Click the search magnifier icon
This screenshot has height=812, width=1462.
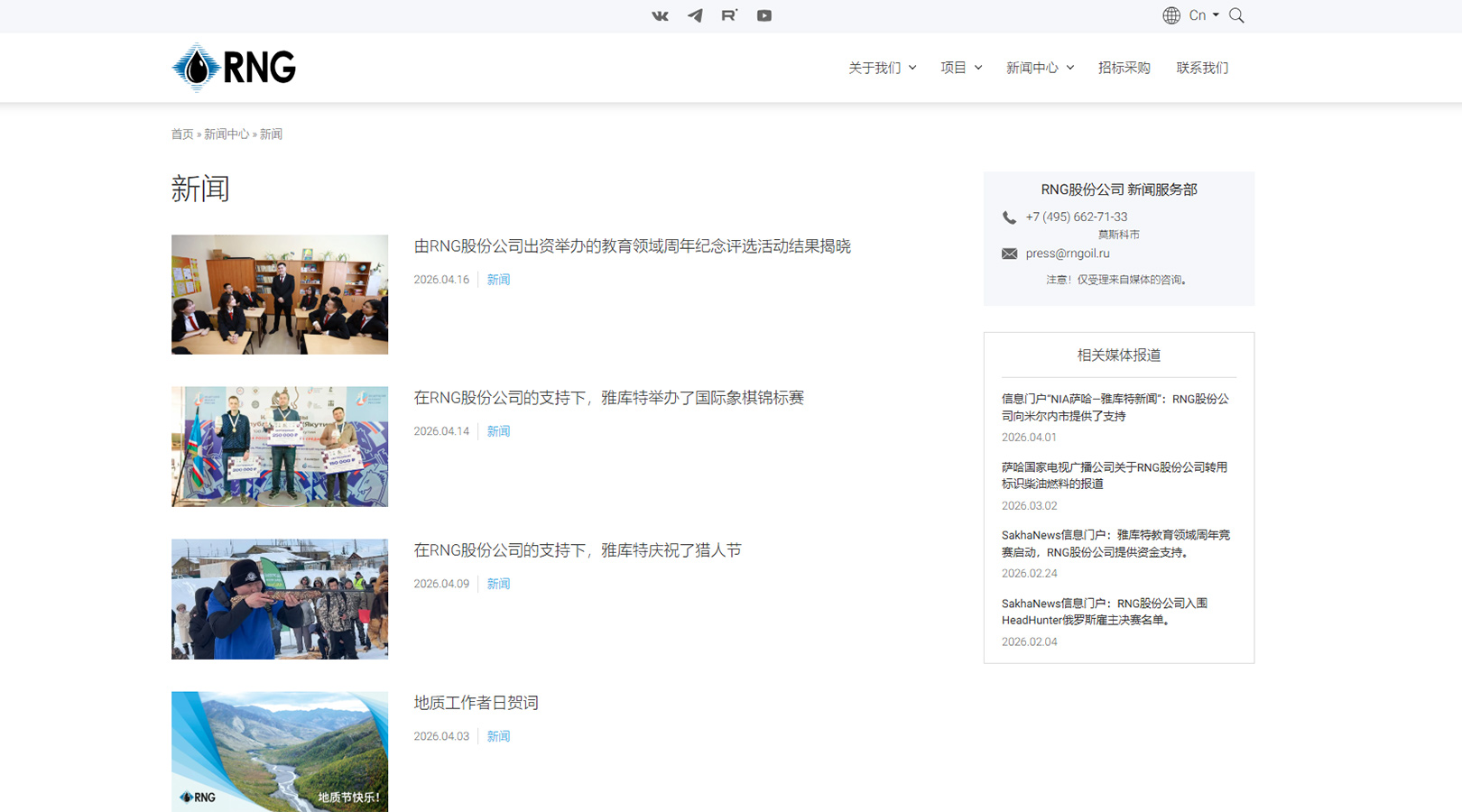coord(1236,15)
